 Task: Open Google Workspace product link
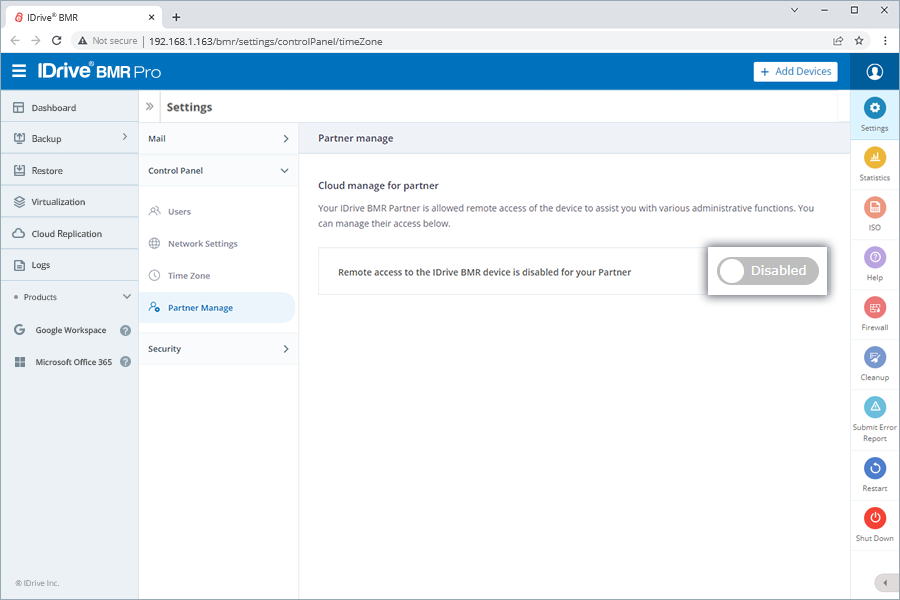pyautogui.click(x=71, y=330)
